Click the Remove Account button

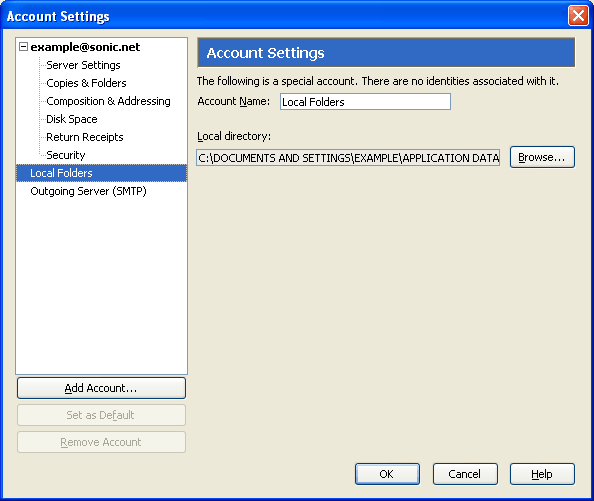[x=102, y=442]
